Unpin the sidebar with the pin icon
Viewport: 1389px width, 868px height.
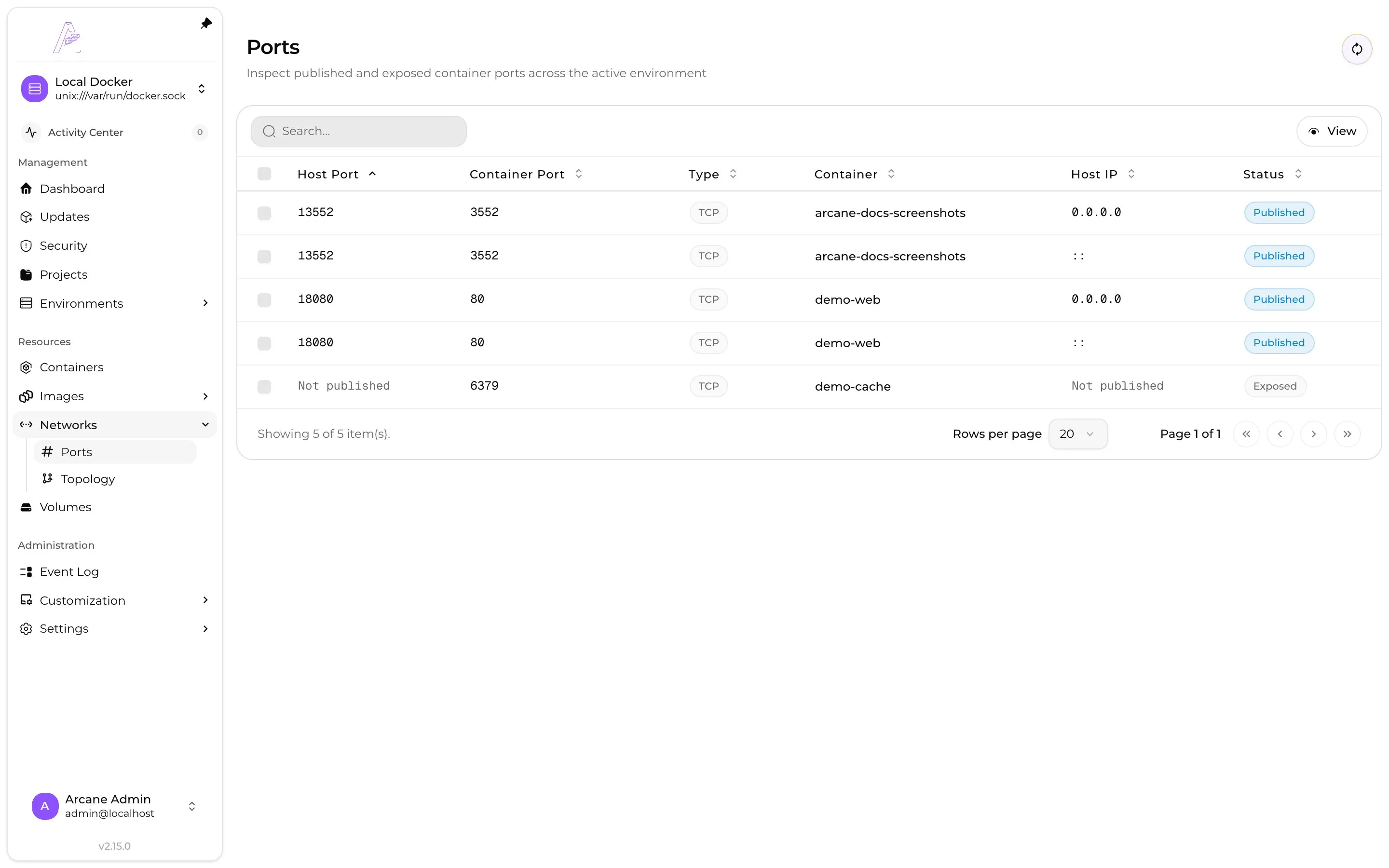[x=206, y=24]
